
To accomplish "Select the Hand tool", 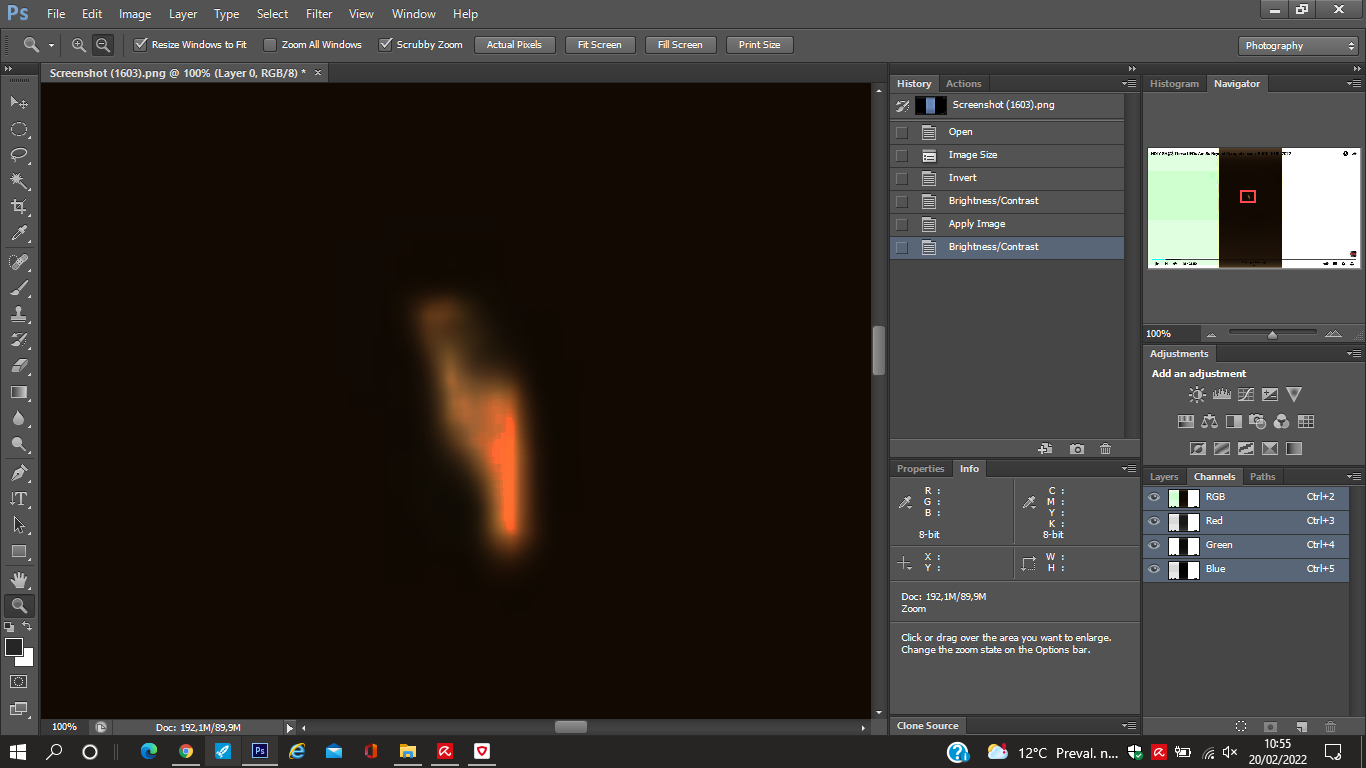I will click(x=18, y=579).
